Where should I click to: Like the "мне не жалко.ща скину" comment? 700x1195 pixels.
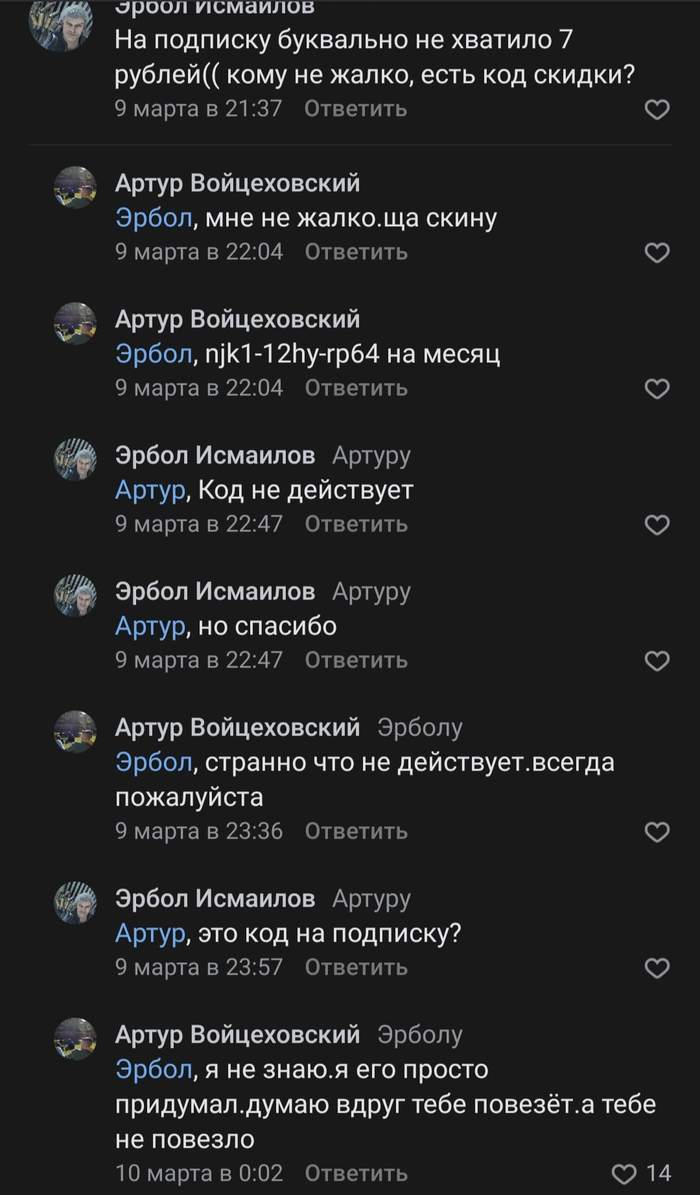click(656, 253)
